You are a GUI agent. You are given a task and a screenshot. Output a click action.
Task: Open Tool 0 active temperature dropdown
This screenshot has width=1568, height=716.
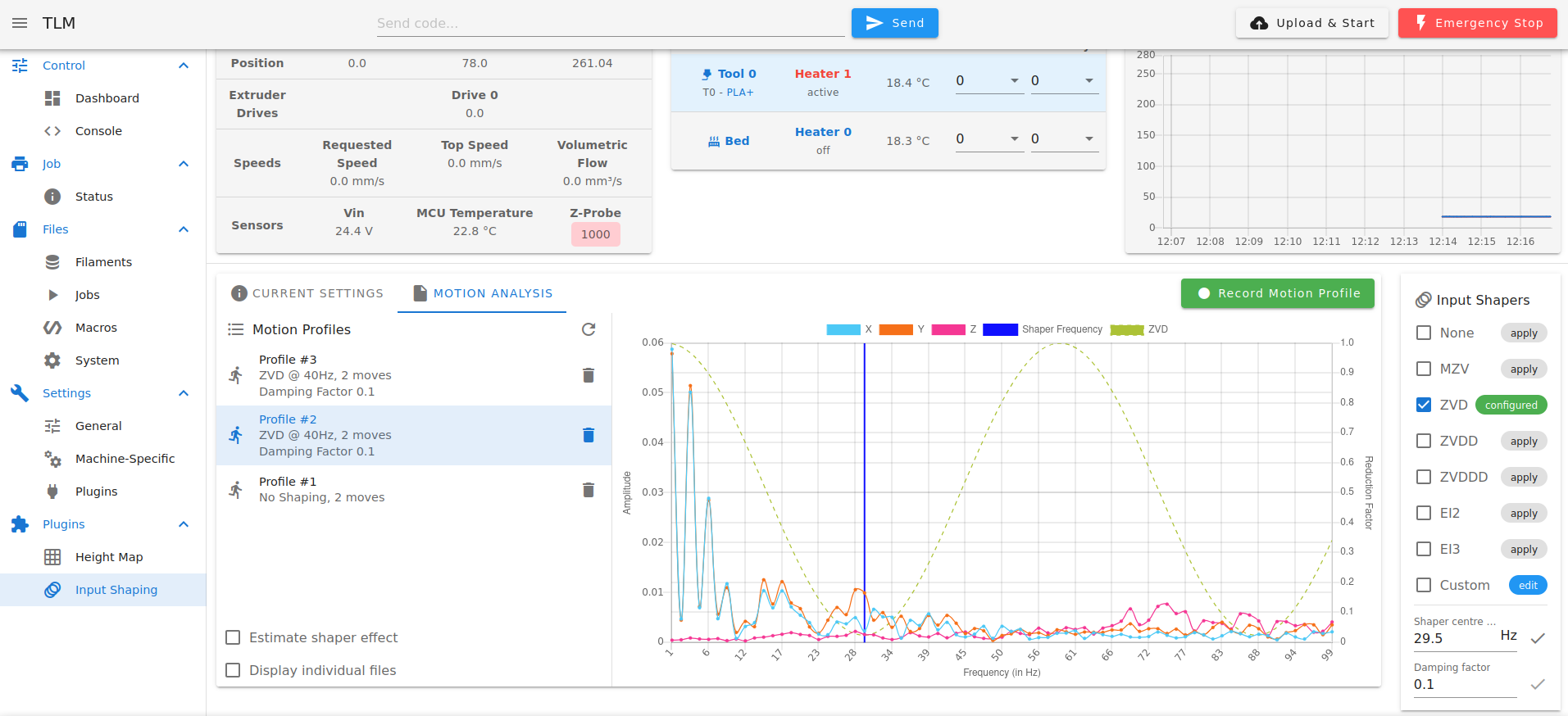pyautogui.click(x=1015, y=80)
